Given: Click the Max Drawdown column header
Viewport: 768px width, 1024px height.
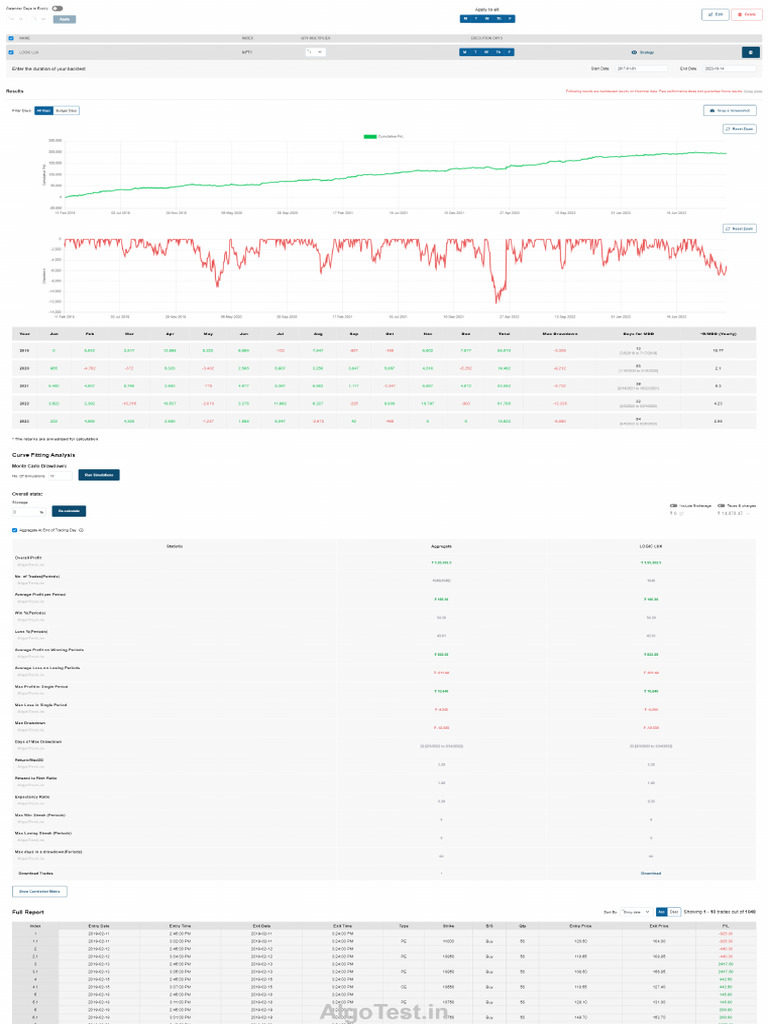Looking at the screenshot, I should coord(560,334).
